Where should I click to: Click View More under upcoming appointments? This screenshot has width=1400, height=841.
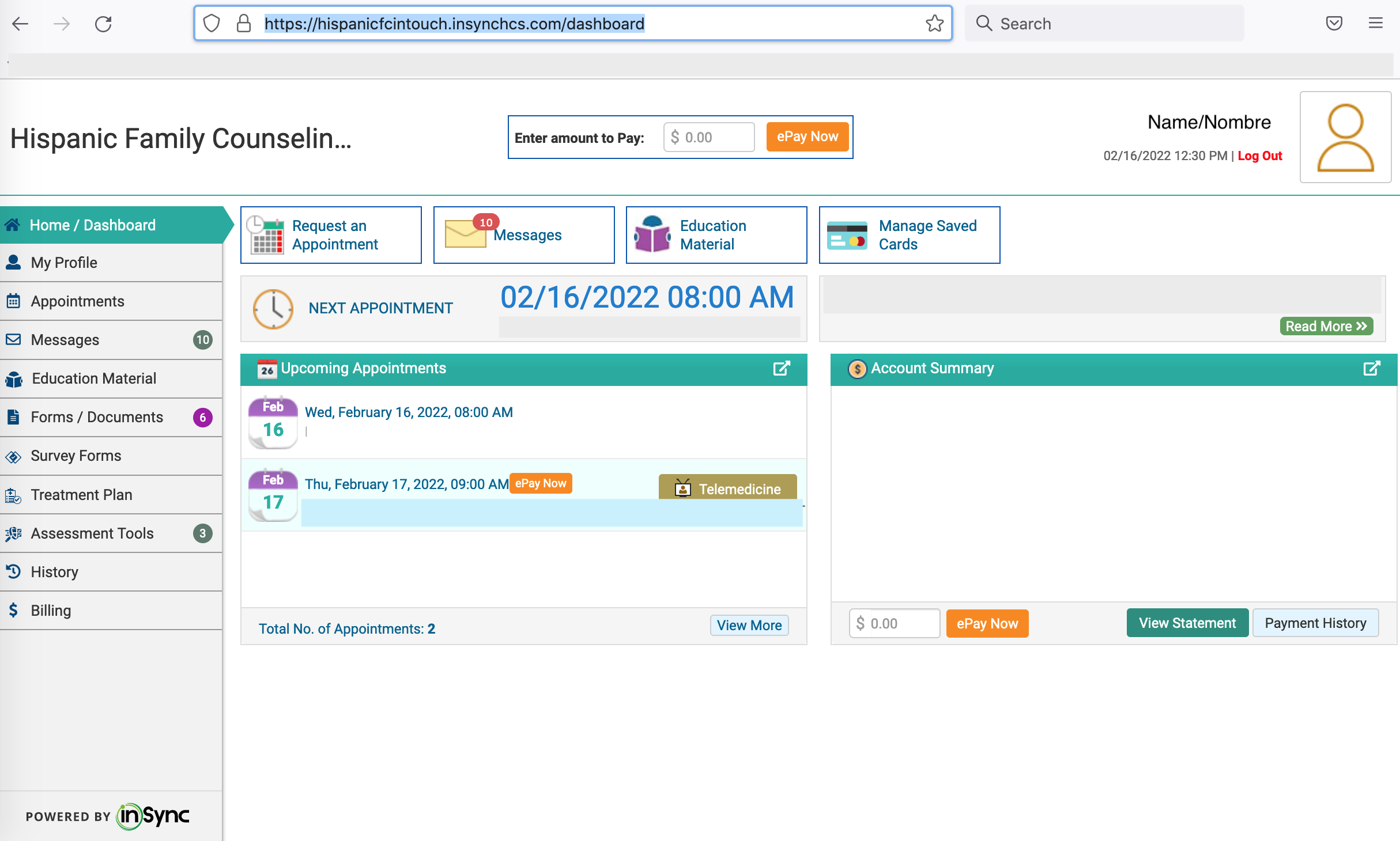click(749, 626)
